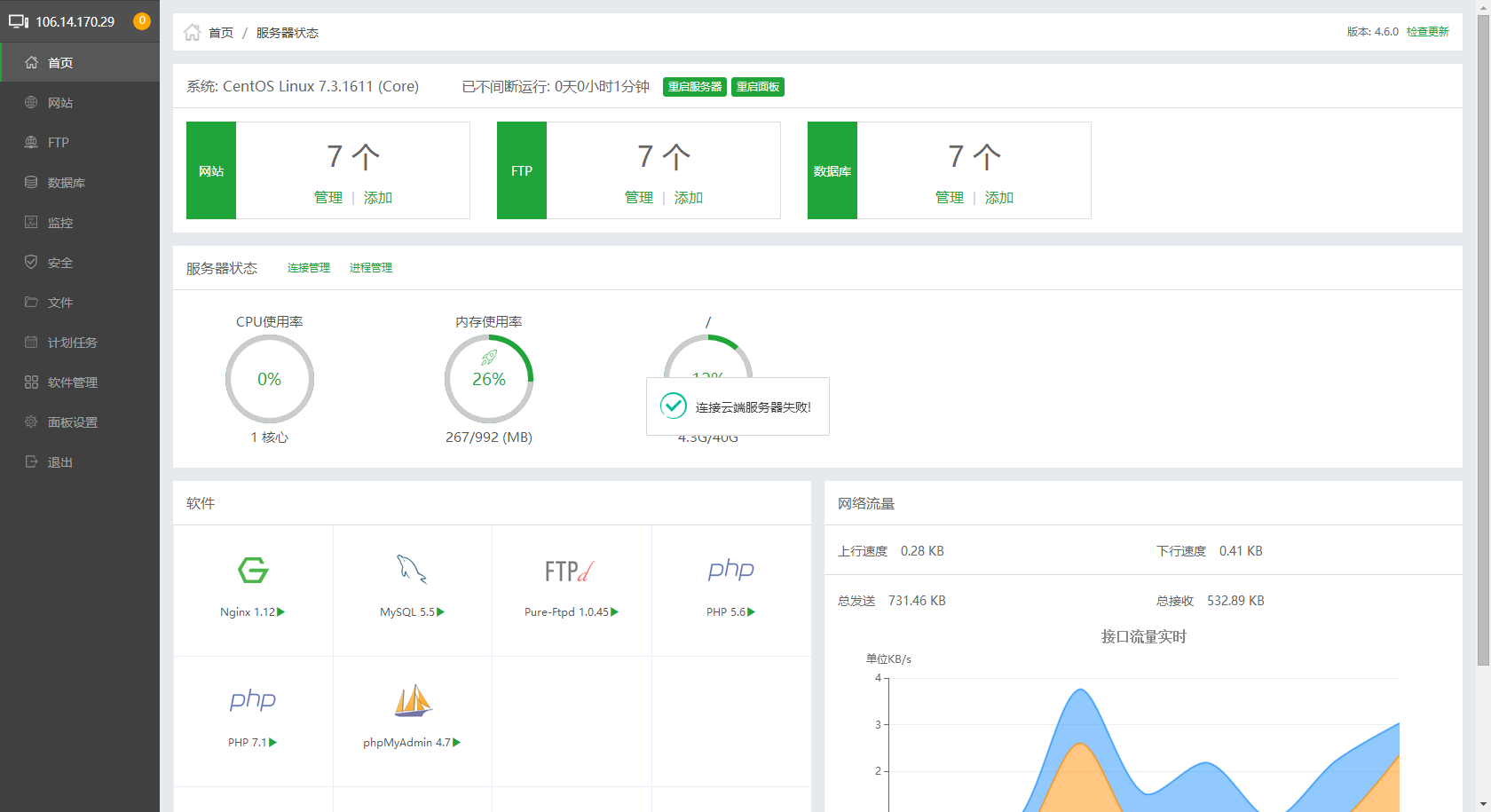Click the logout icon beside 退出
This screenshot has width=1491, height=812.
pyautogui.click(x=31, y=461)
